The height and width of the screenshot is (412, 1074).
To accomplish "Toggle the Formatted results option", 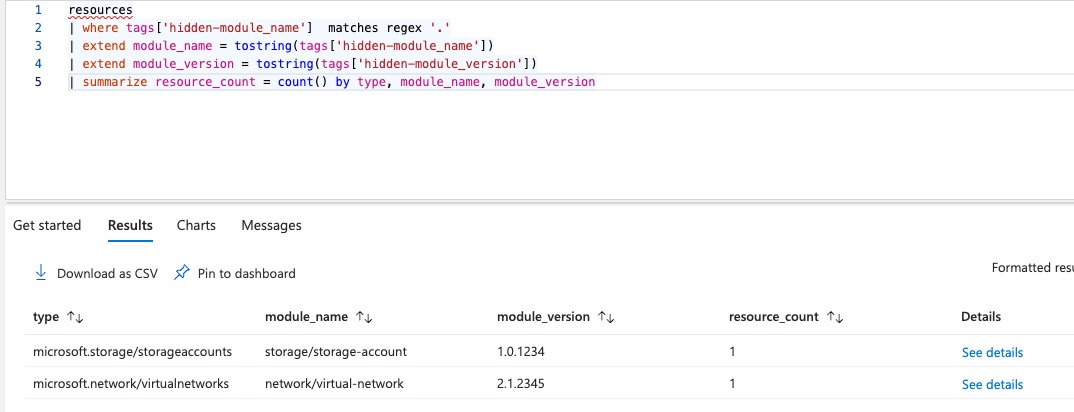I will [x=1032, y=268].
